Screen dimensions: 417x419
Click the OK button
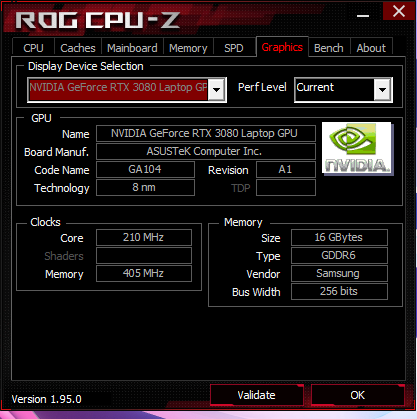[358, 395]
